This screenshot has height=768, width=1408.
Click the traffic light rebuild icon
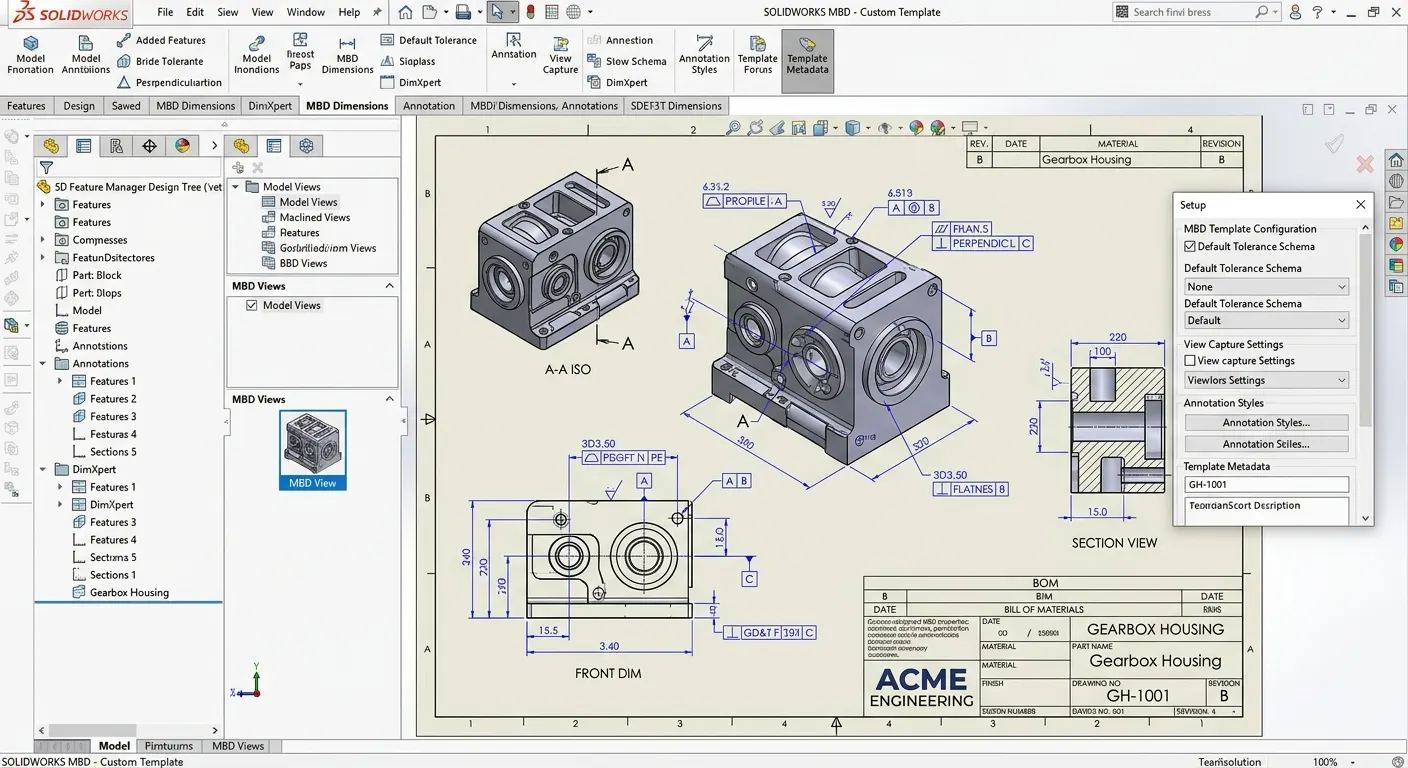click(x=530, y=12)
